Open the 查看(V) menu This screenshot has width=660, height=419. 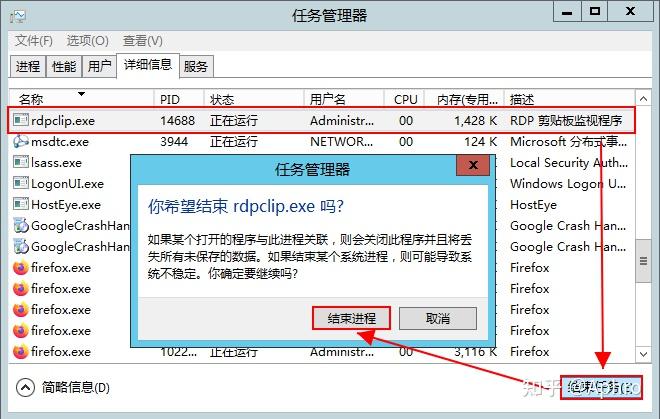coord(143,41)
